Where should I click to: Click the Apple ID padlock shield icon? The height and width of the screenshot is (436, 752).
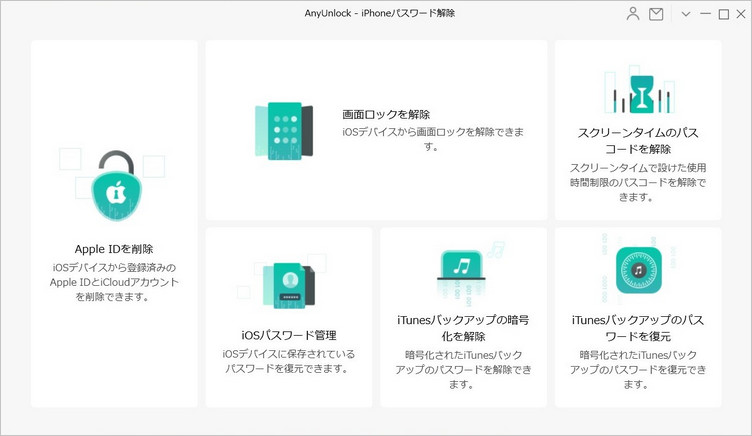tap(116, 186)
